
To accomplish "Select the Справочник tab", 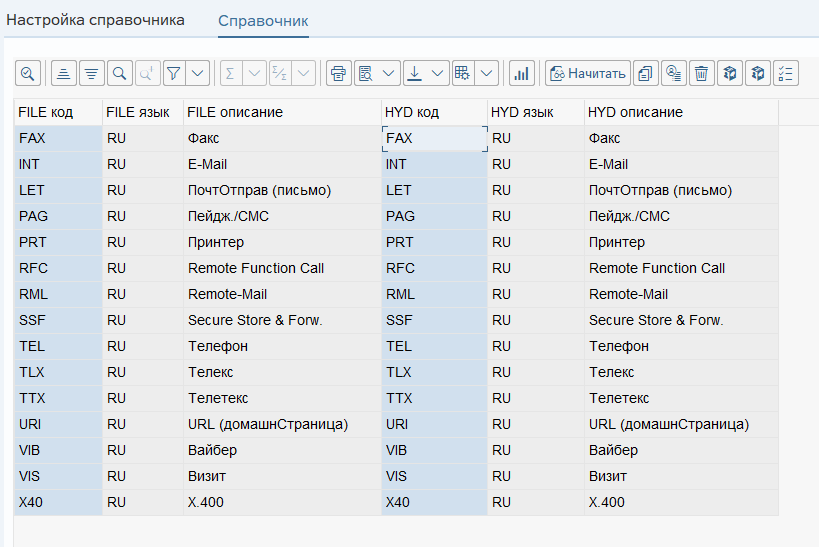I will [x=263, y=20].
